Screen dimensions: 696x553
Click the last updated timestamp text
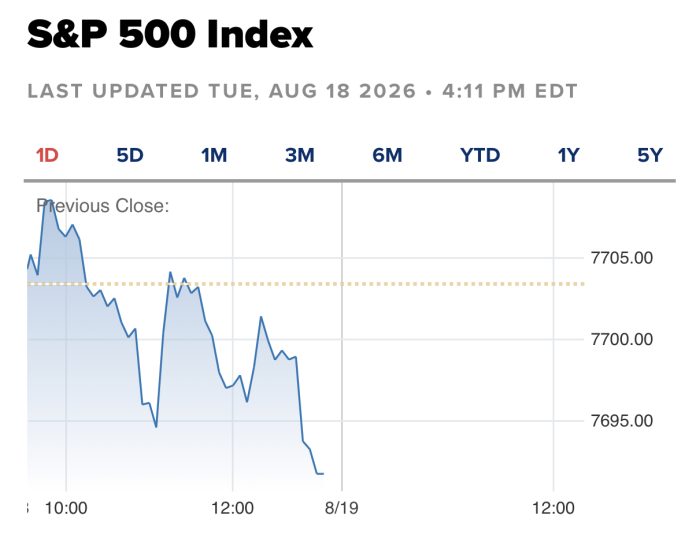coord(302,91)
